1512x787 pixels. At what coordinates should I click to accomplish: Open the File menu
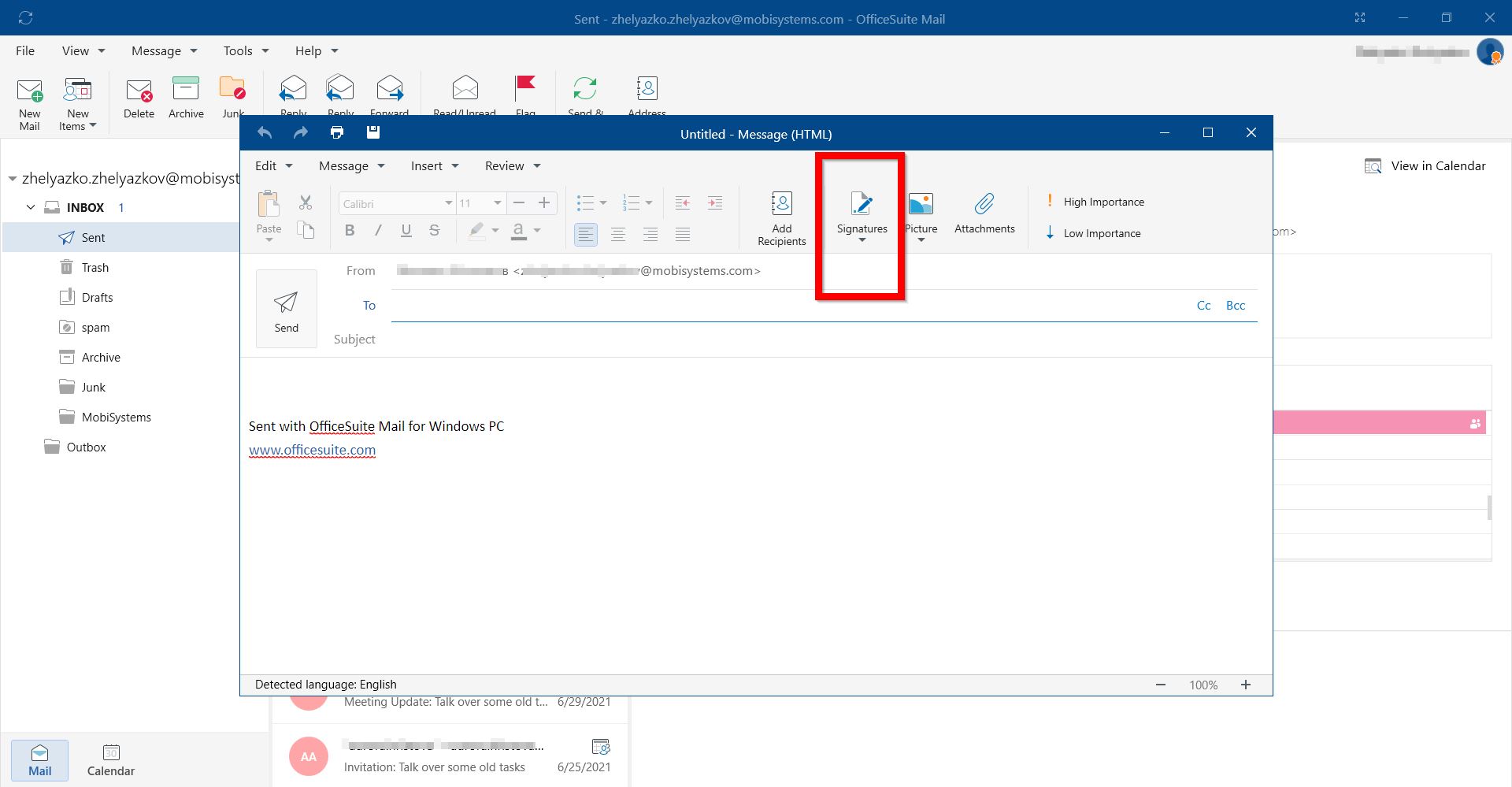coord(25,50)
